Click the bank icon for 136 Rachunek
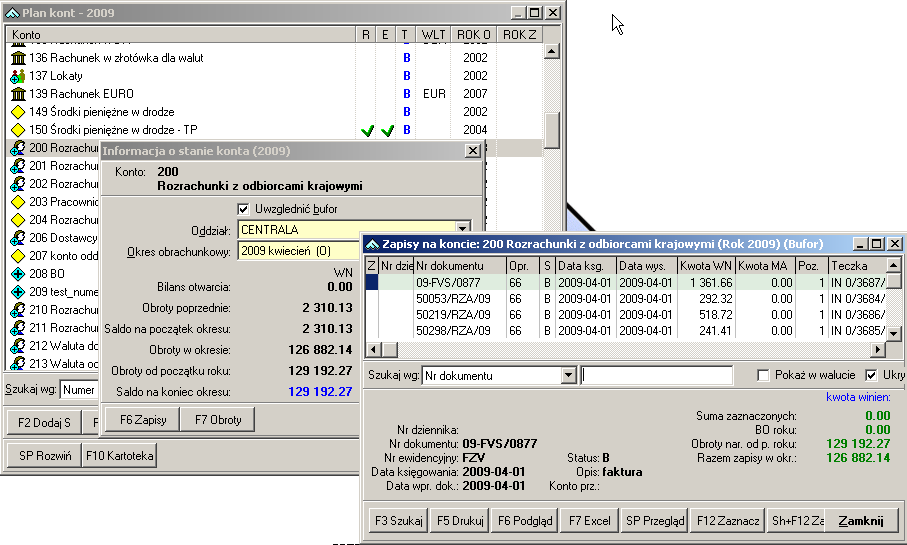907x545 pixels. [x=17, y=58]
